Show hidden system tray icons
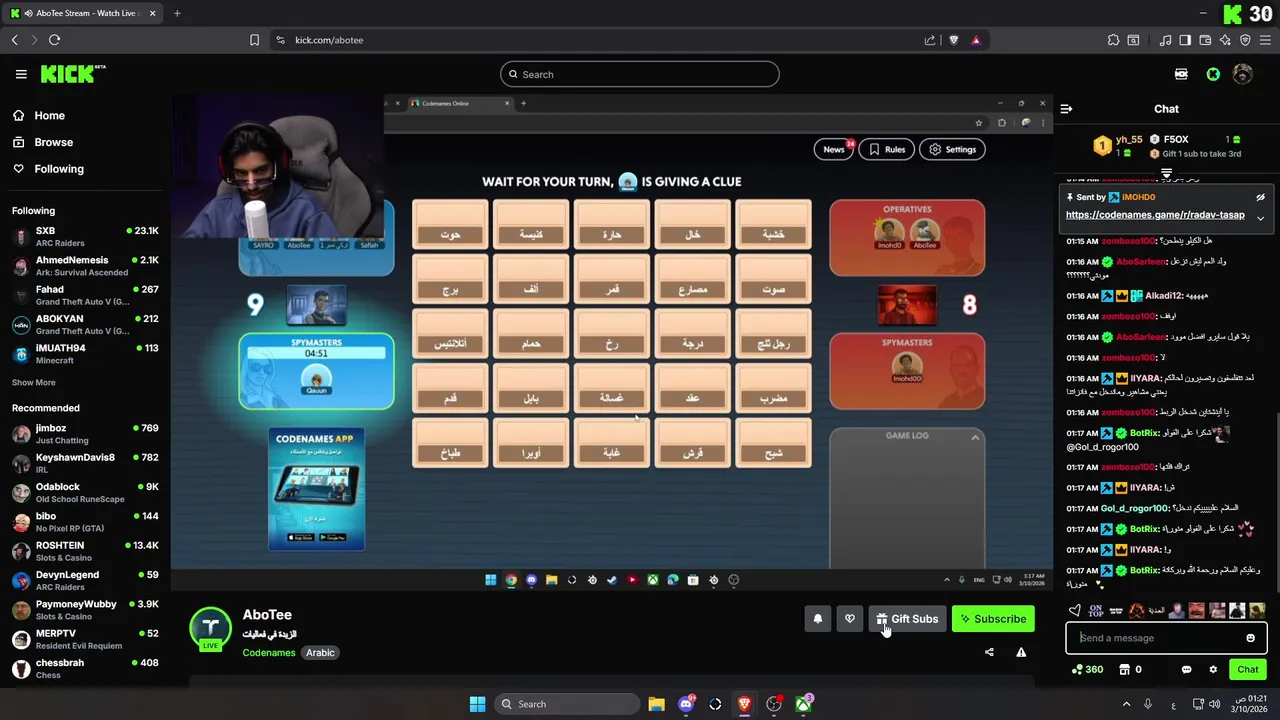 tap(1126, 704)
